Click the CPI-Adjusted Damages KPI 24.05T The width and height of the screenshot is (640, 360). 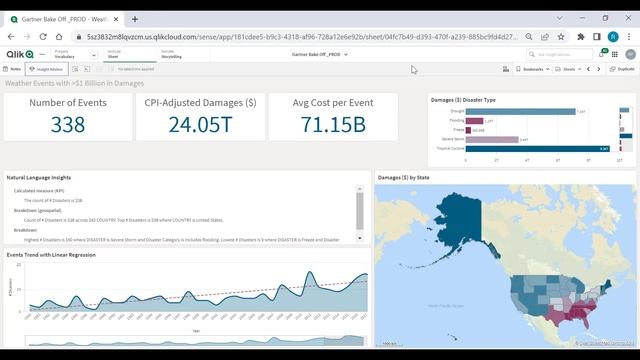coord(200,117)
